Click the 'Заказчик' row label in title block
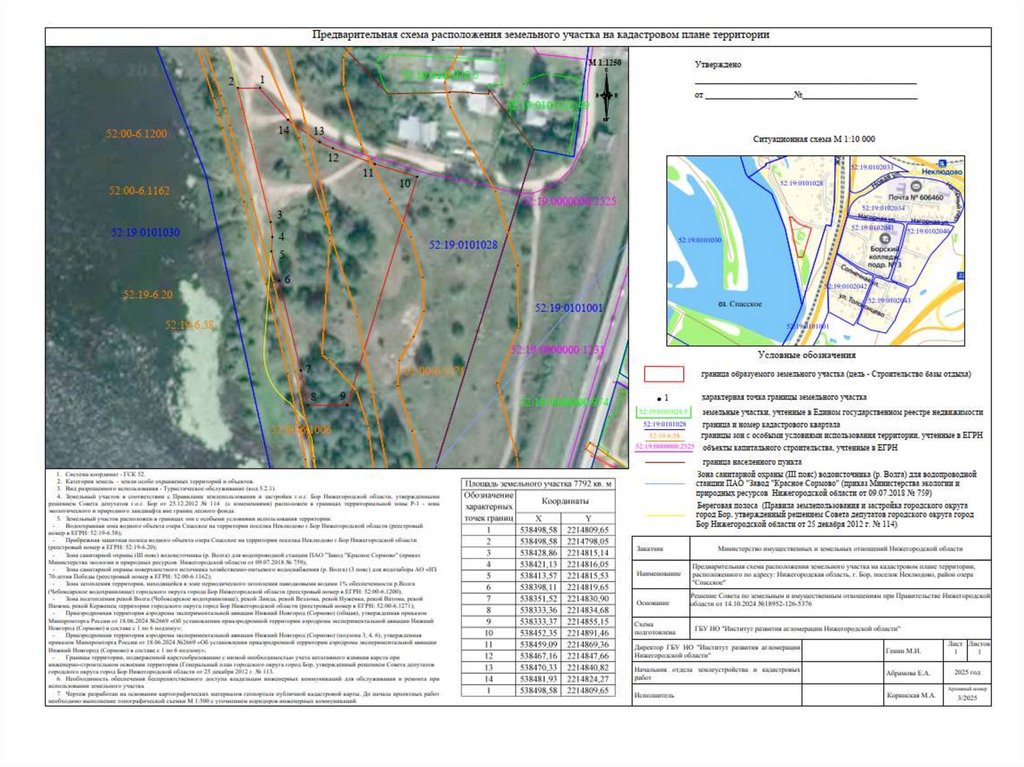The image size is (1024, 767). click(x=650, y=549)
